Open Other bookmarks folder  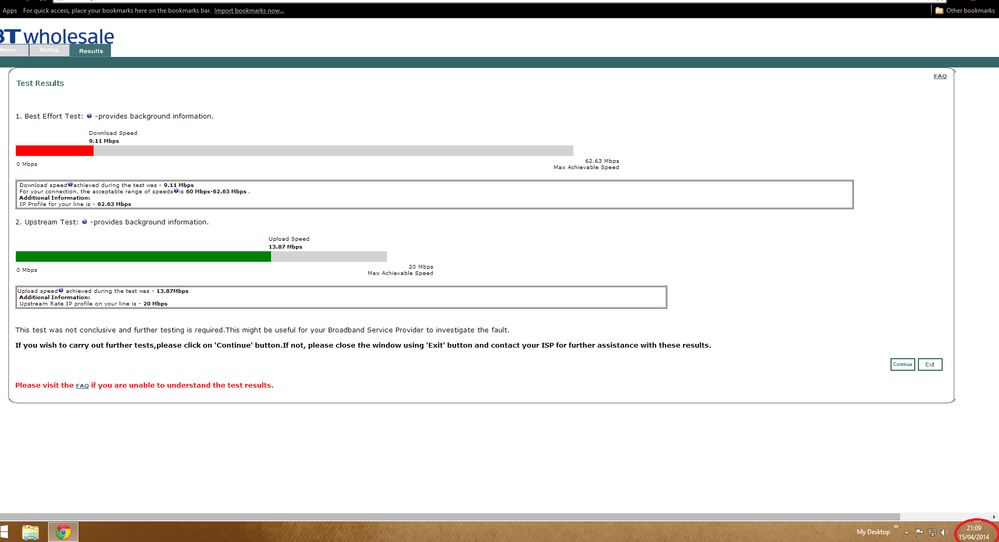click(965, 10)
